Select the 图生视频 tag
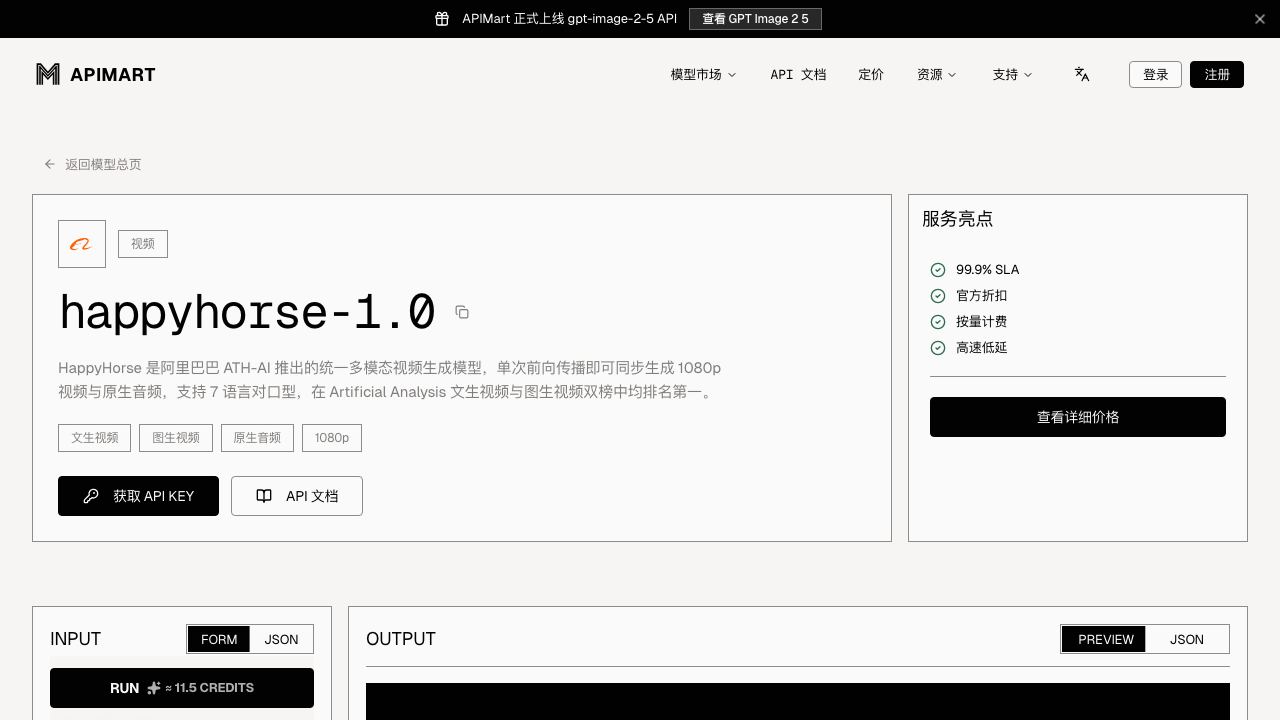This screenshot has width=1280, height=720. (x=176, y=438)
